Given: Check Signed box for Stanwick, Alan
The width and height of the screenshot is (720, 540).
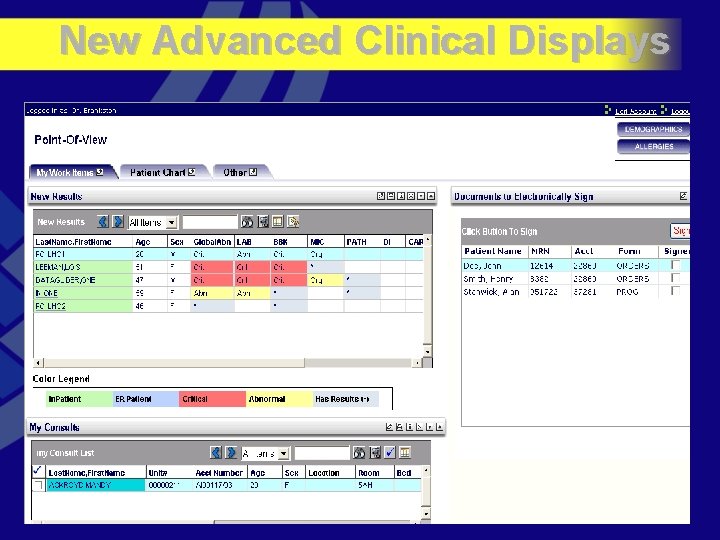Looking at the screenshot, I should [x=675, y=291].
